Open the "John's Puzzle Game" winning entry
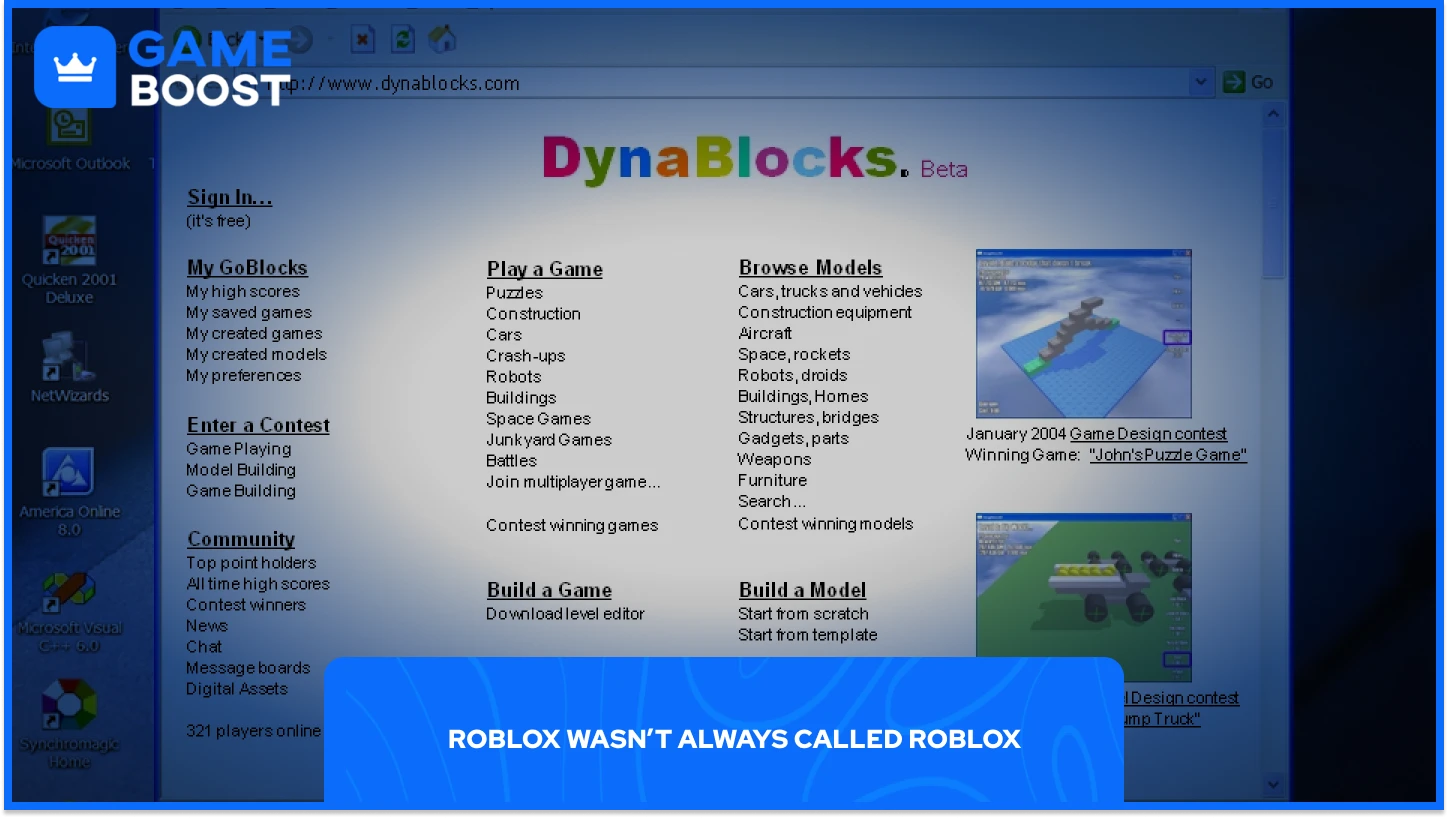The height and width of the screenshot is (818, 1448). tap(1167, 455)
